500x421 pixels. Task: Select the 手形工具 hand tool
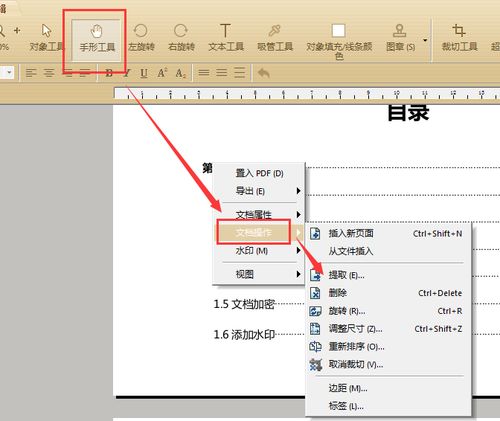pyautogui.click(x=96, y=39)
